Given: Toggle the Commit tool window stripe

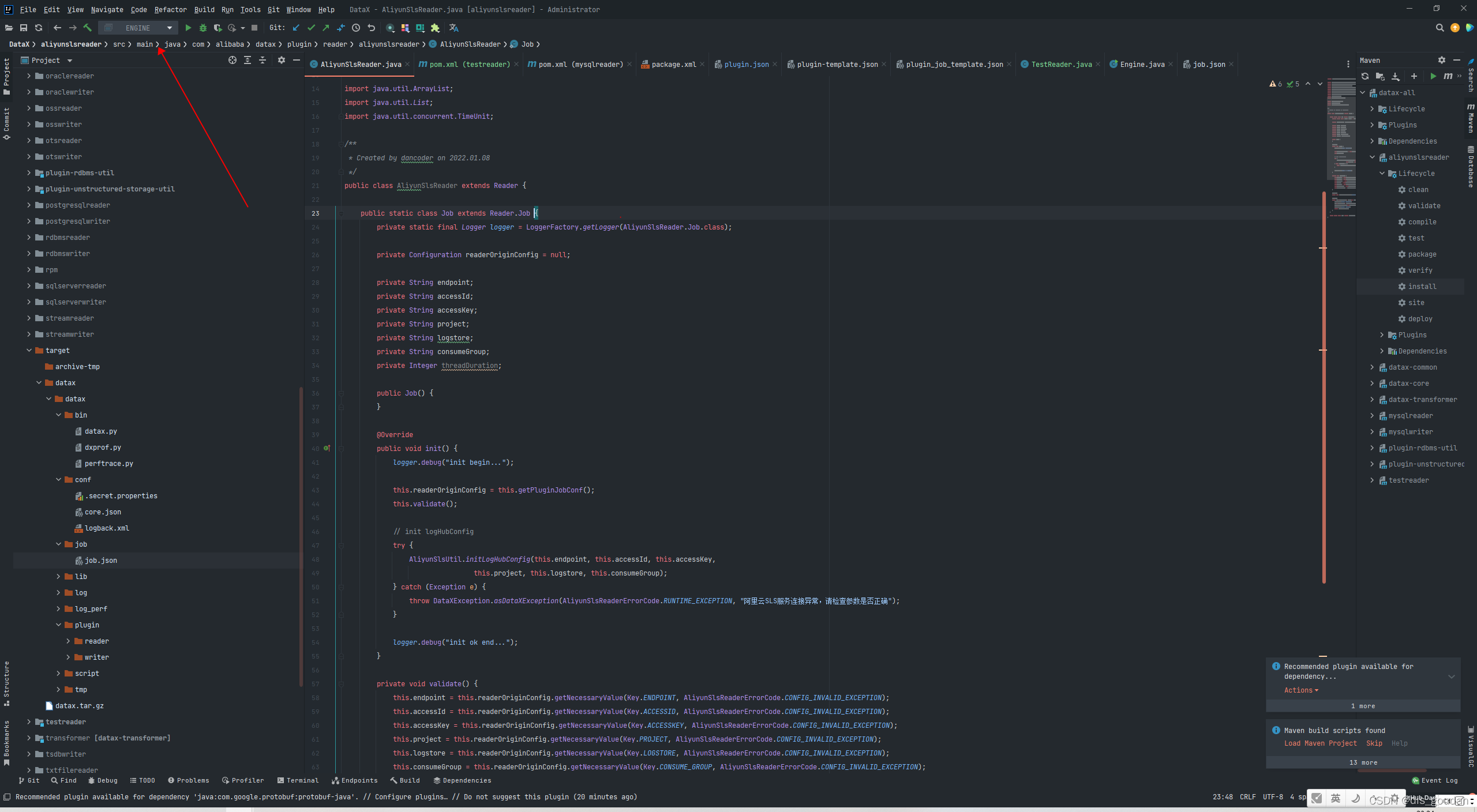Looking at the screenshot, I should coord(6,124).
